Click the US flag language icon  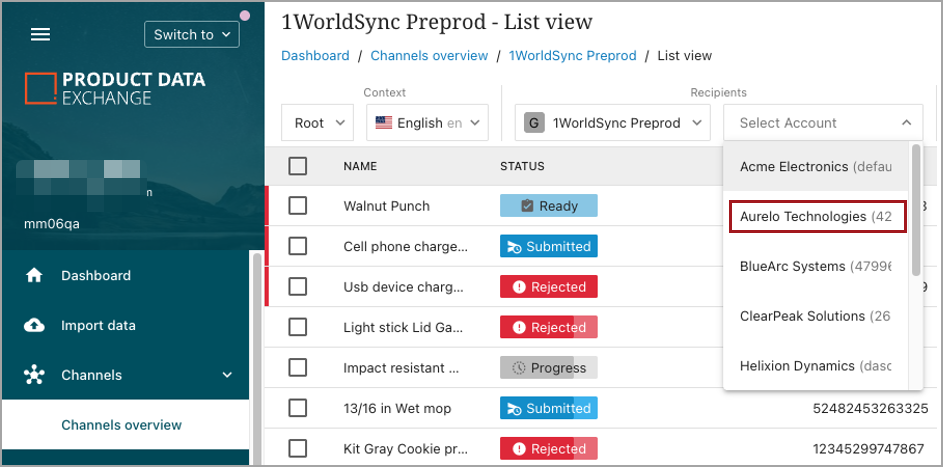pos(384,123)
